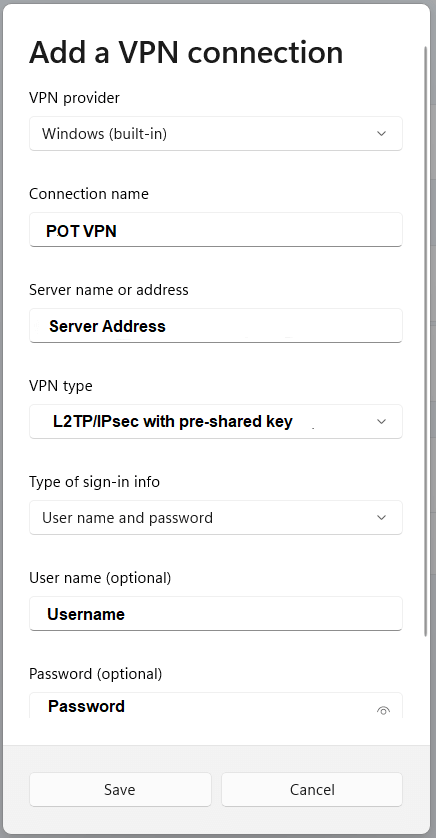
Task: Reveal the password with the eye icon
Action: tap(383, 710)
